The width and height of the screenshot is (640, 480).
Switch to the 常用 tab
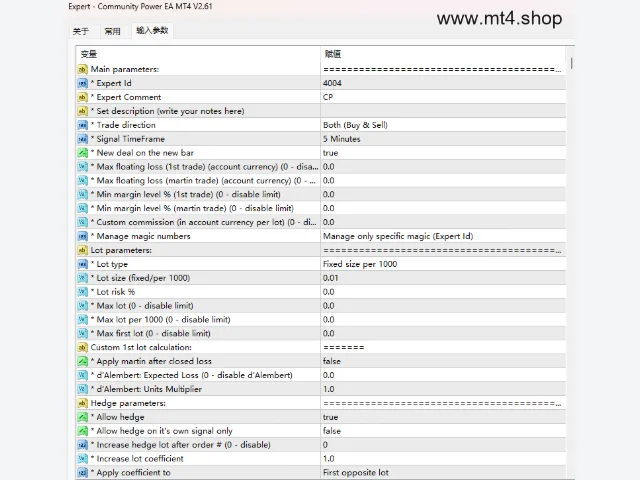[x=112, y=31]
